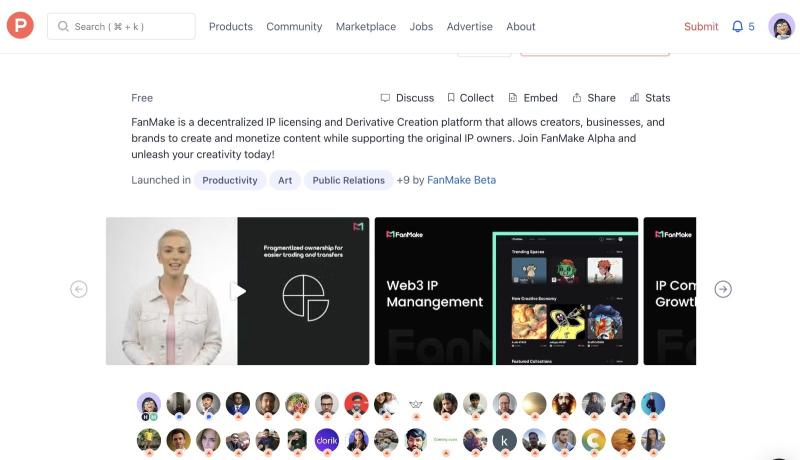
Task: Open the About menu
Action: 521,27
